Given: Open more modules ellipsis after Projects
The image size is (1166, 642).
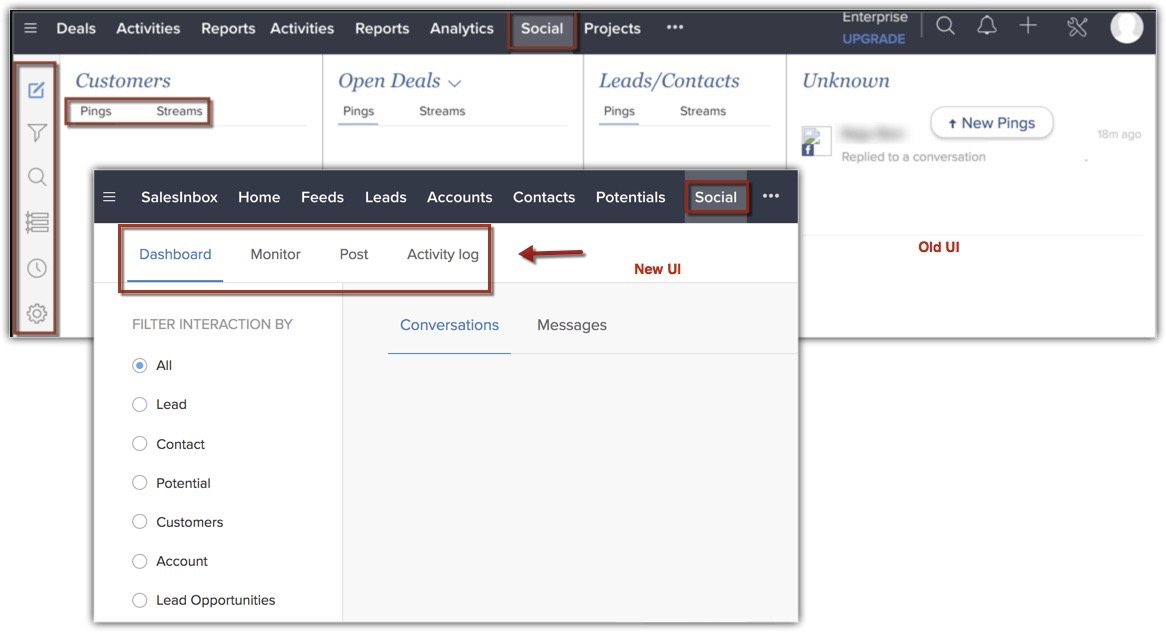Looking at the screenshot, I should point(674,28).
